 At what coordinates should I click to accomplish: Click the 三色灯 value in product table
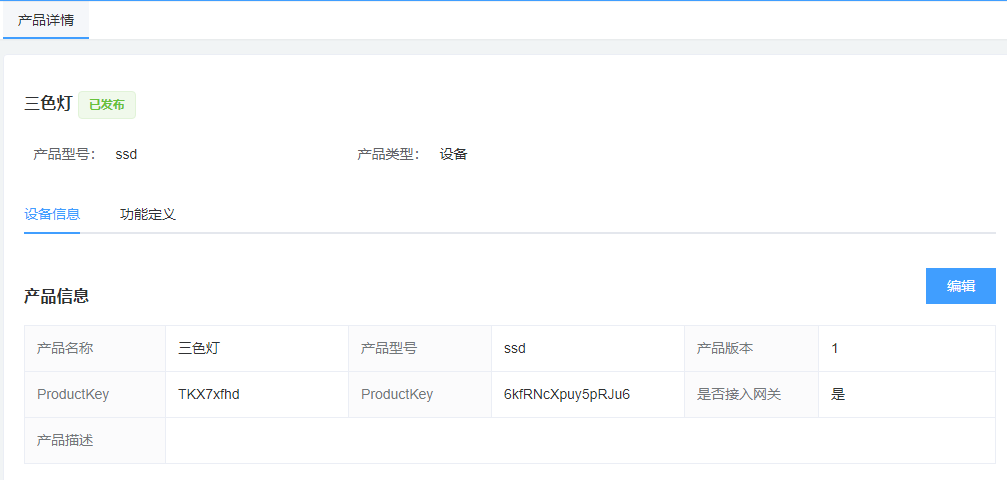pyautogui.click(x=199, y=348)
